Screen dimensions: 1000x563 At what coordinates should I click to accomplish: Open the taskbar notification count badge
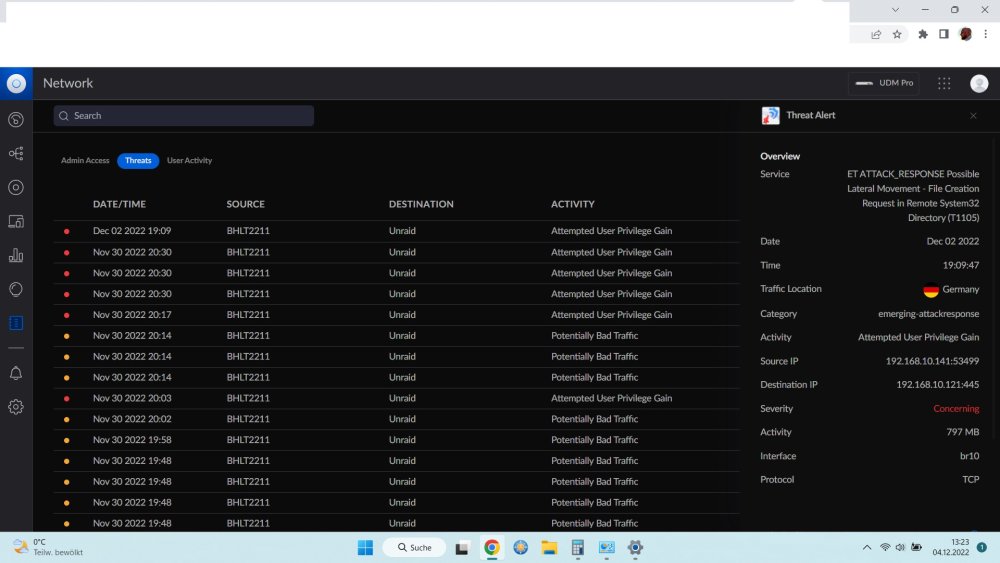click(982, 547)
